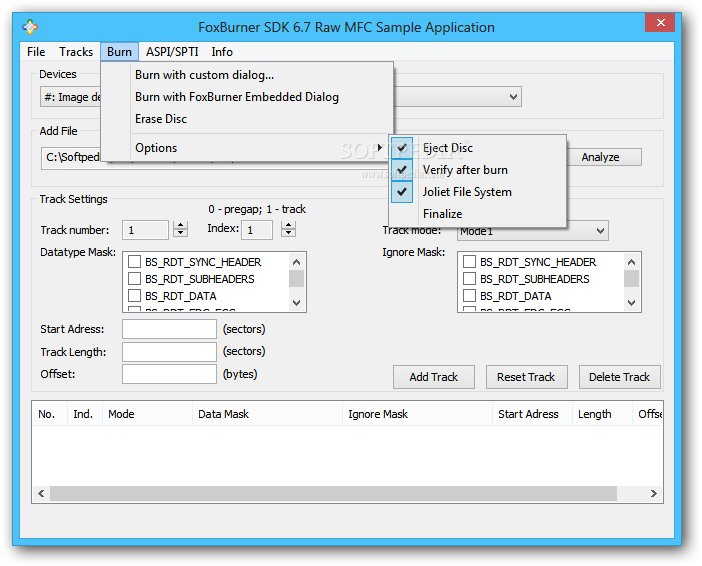Open the Info menu
The image size is (702, 566).
click(222, 52)
